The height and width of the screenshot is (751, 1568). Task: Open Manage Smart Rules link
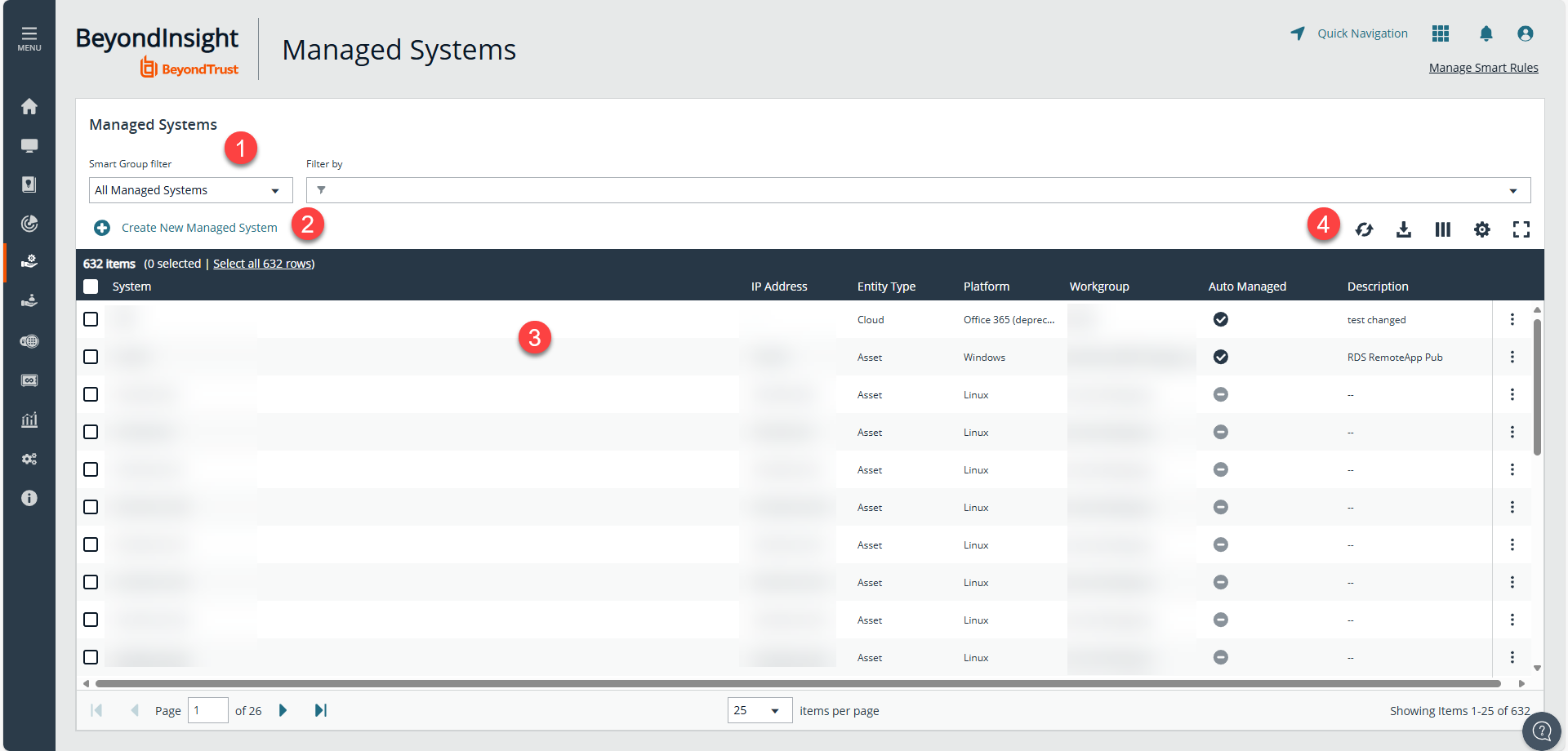coord(1484,68)
